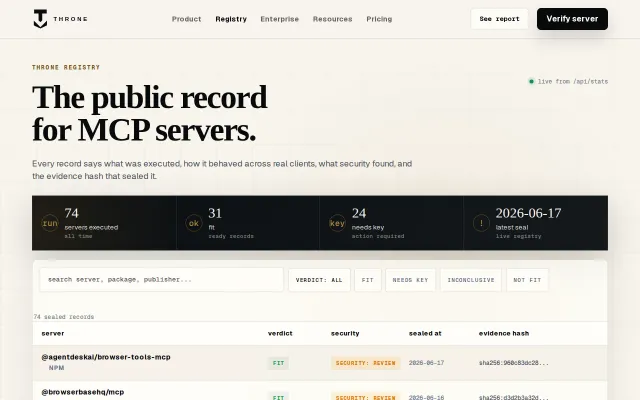Screen dimensions: 640x400
Task: Open @agentdeskai/browser-tools-mcp record
Action: [x=106, y=357]
